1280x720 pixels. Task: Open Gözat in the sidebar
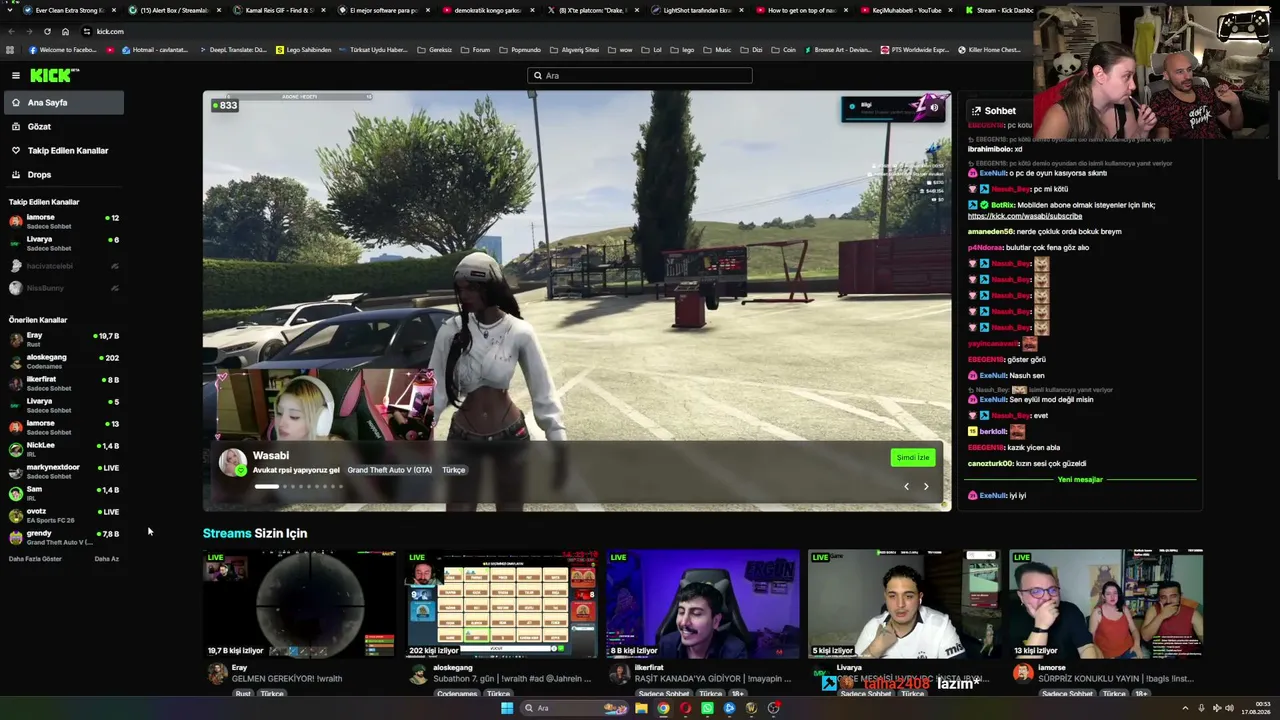pos(64,126)
